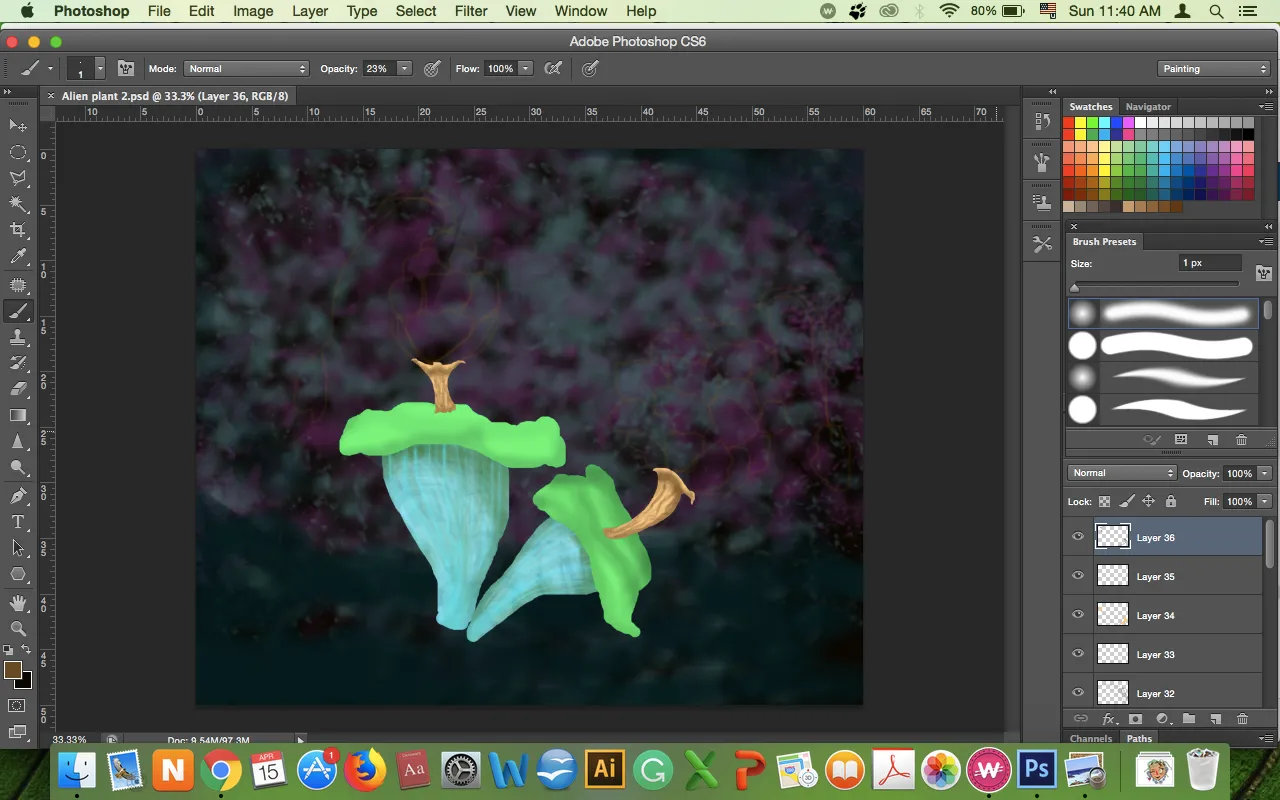1280x800 pixels.
Task: Hide Layer 33 with eye icon
Action: 1078,654
